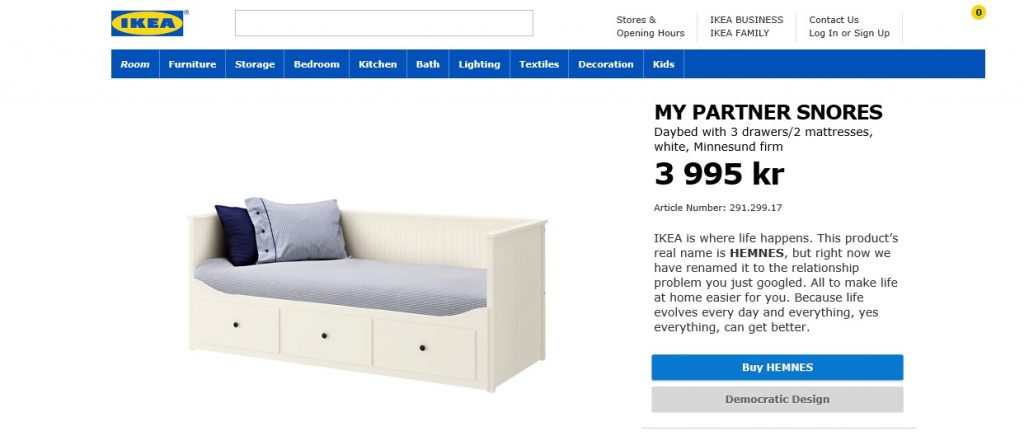Go to the Bedroom menu
This screenshot has height=445, width=1024.
tap(316, 64)
